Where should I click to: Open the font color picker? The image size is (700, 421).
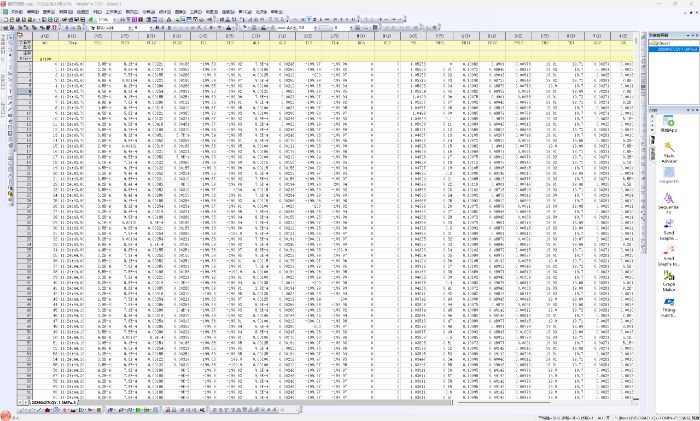(x=229, y=28)
